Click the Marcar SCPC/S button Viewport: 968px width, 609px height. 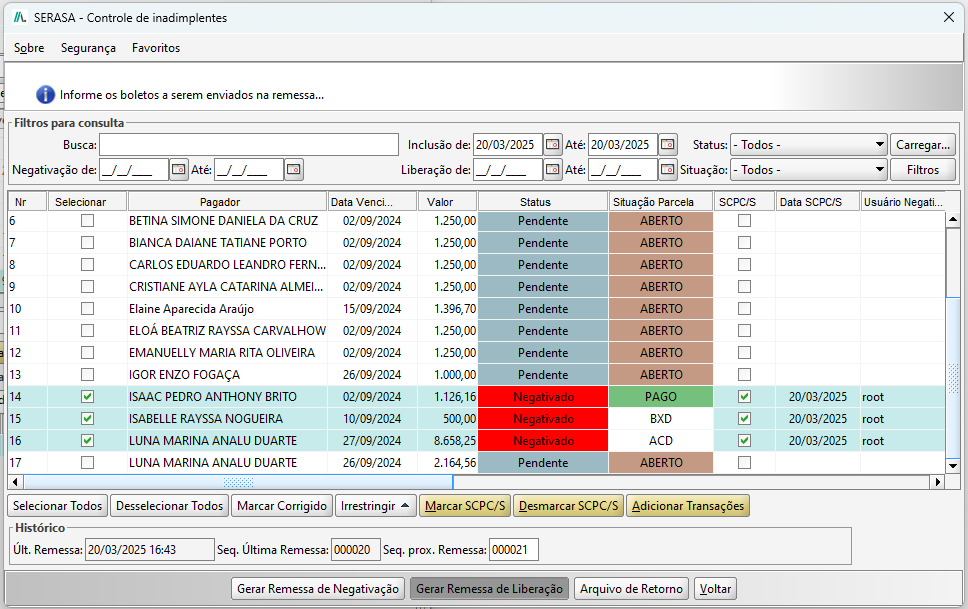[x=465, y=506]
